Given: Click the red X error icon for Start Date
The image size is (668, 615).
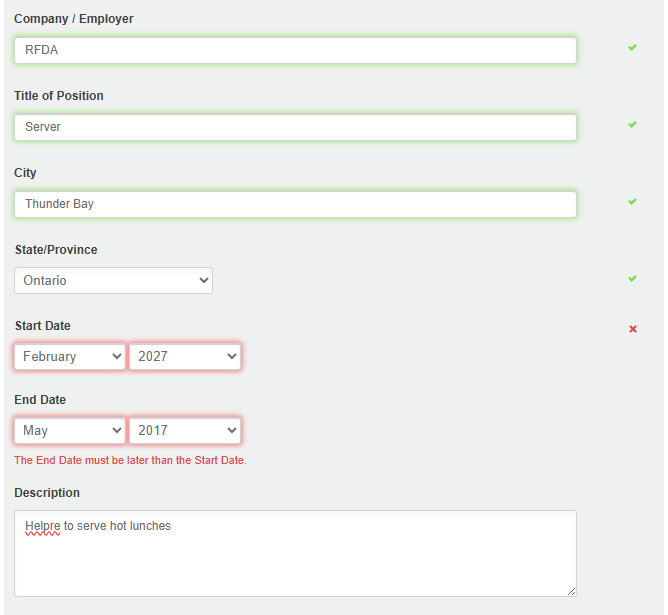Looking at the screenshot, I should tap(633, 329).
